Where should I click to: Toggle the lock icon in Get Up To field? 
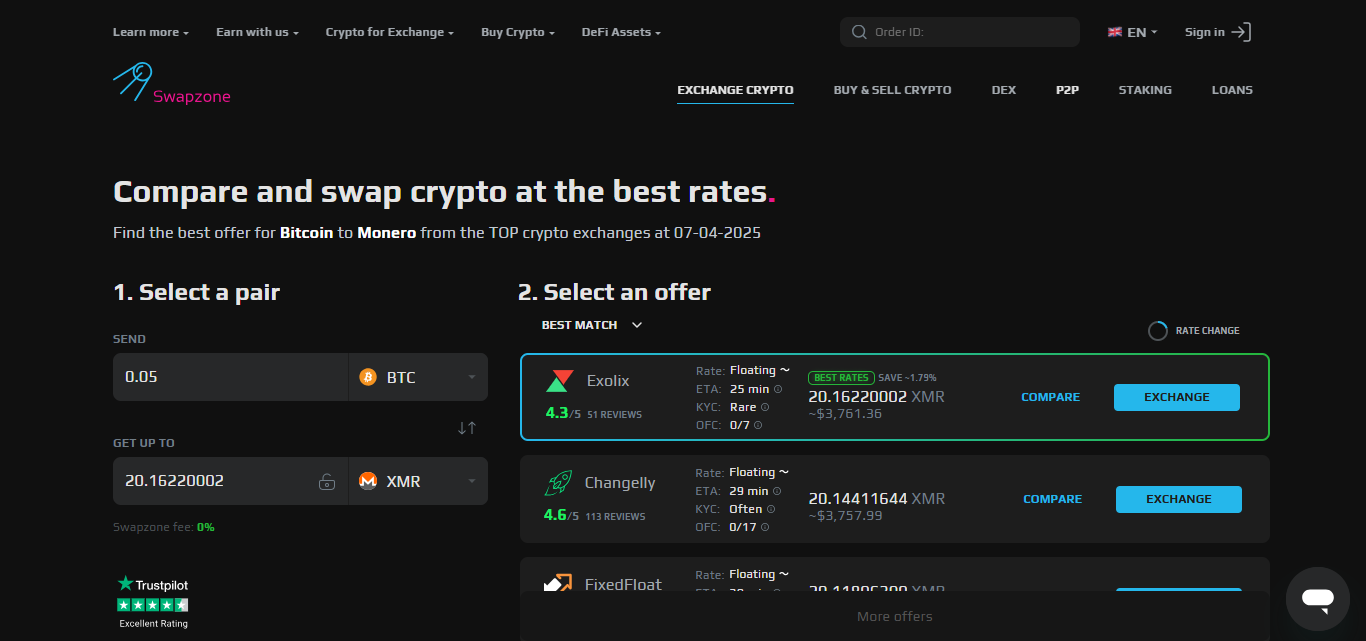[327, 481]
